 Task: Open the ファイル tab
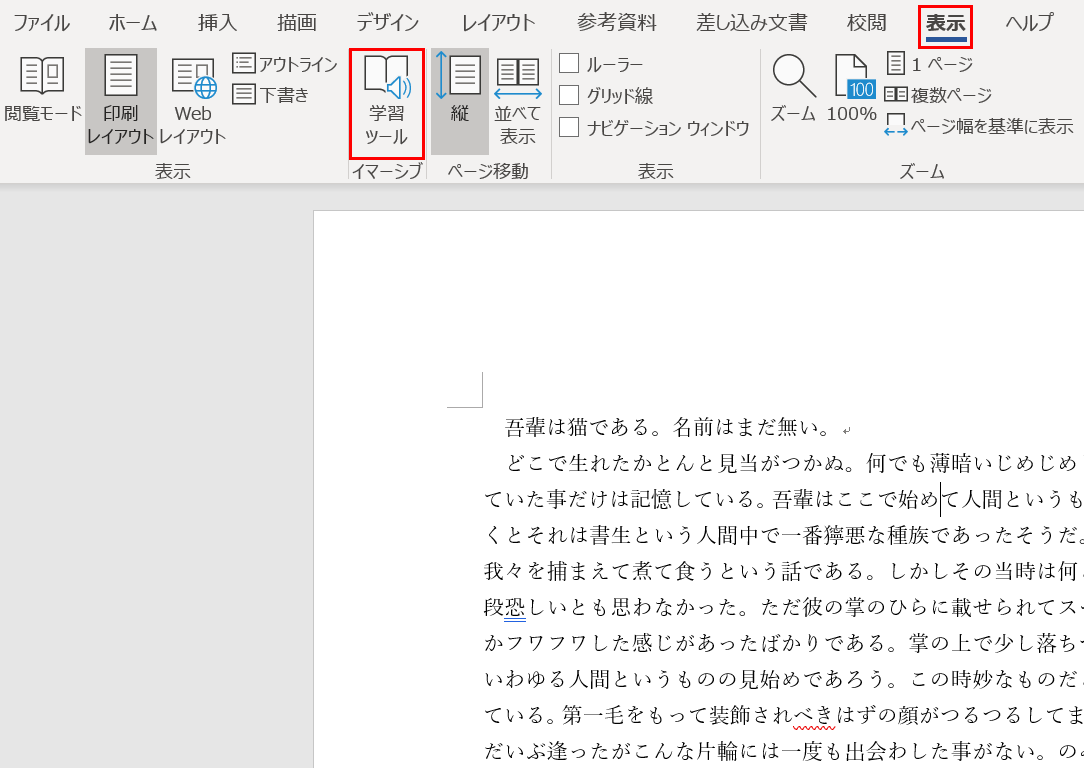coord(41,23)
